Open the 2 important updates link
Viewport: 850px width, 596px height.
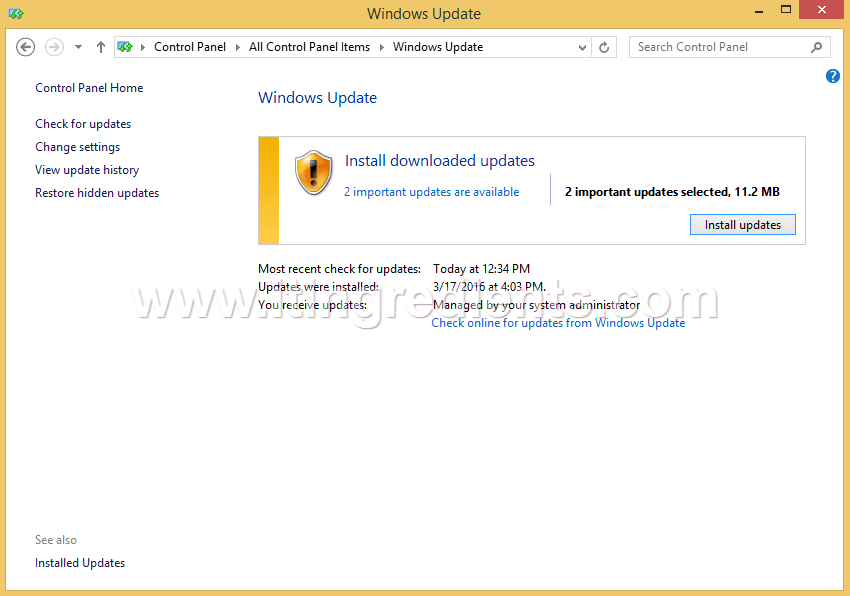coord(431,191)
